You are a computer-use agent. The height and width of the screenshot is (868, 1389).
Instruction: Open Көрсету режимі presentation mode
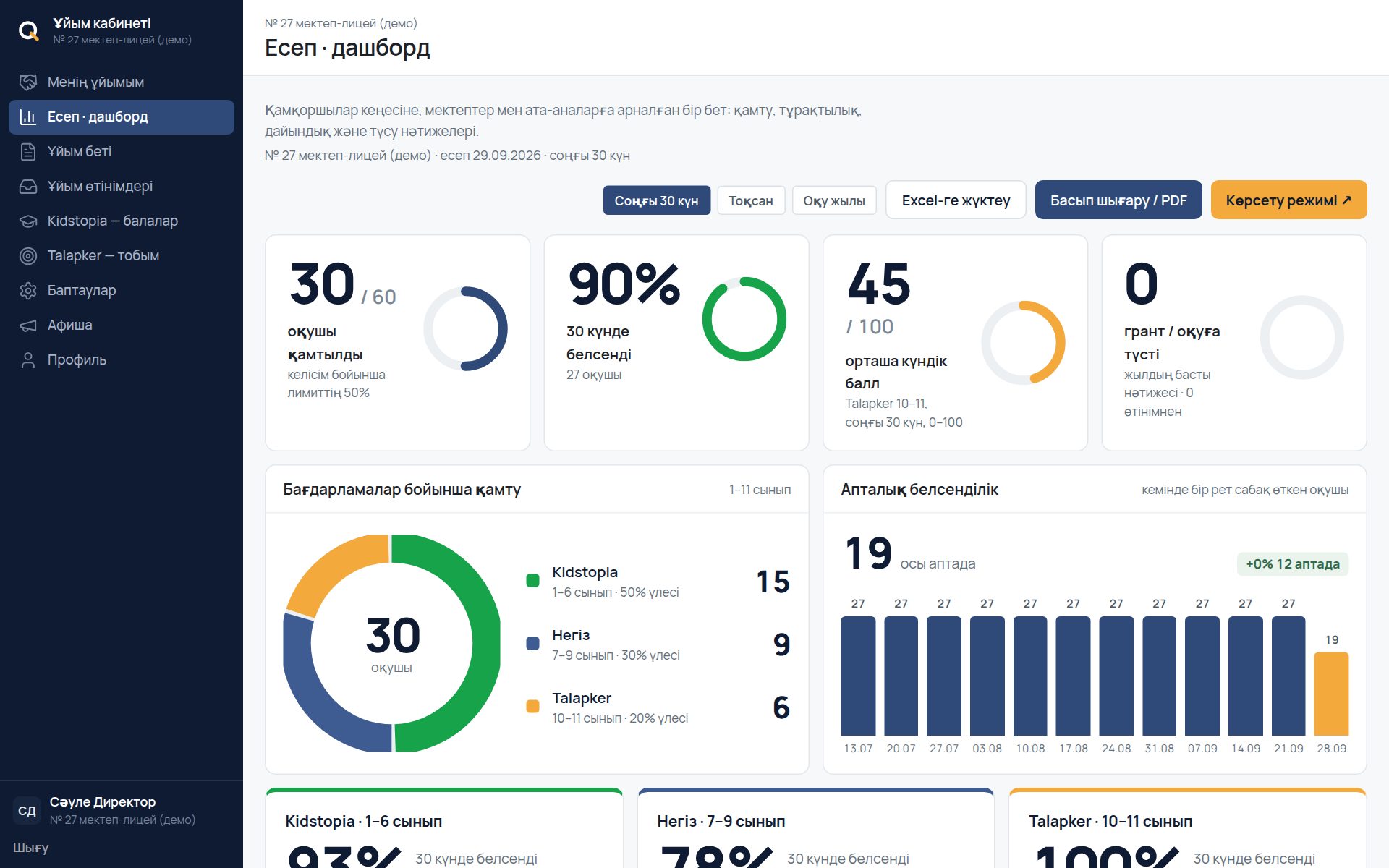(1288, 200)
